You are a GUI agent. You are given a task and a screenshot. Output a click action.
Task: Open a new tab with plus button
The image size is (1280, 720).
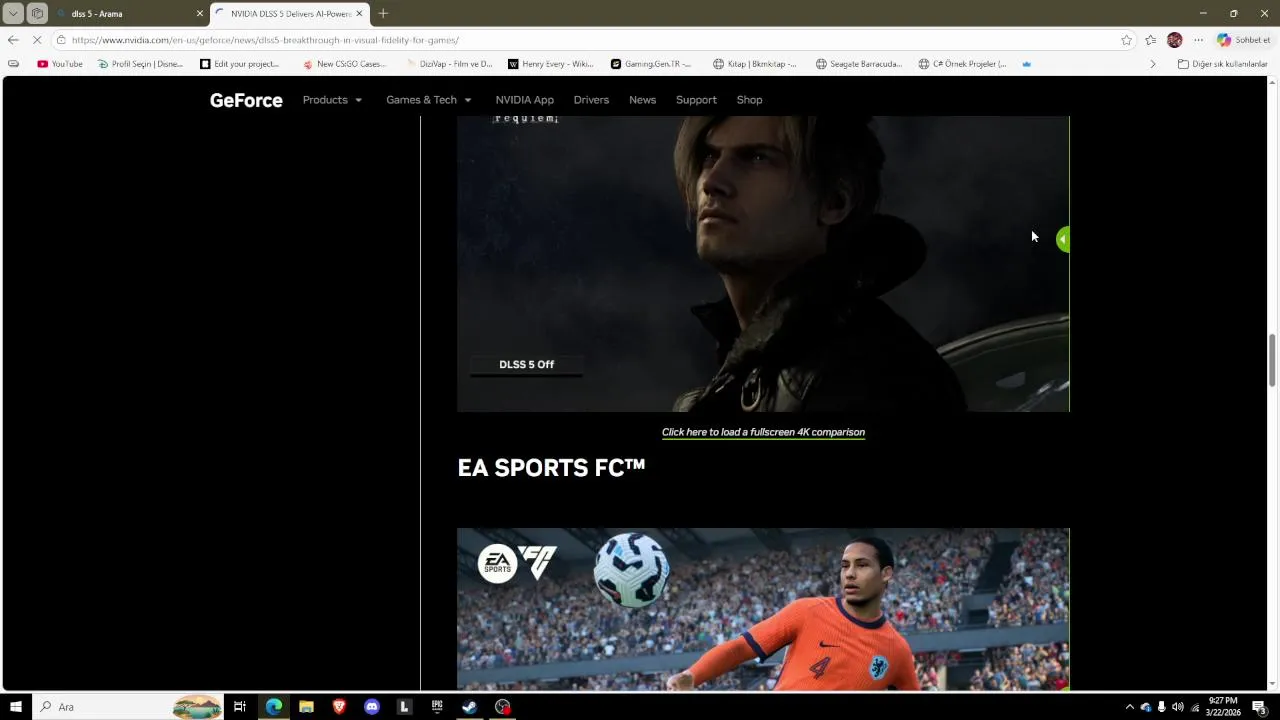[383, 14]
